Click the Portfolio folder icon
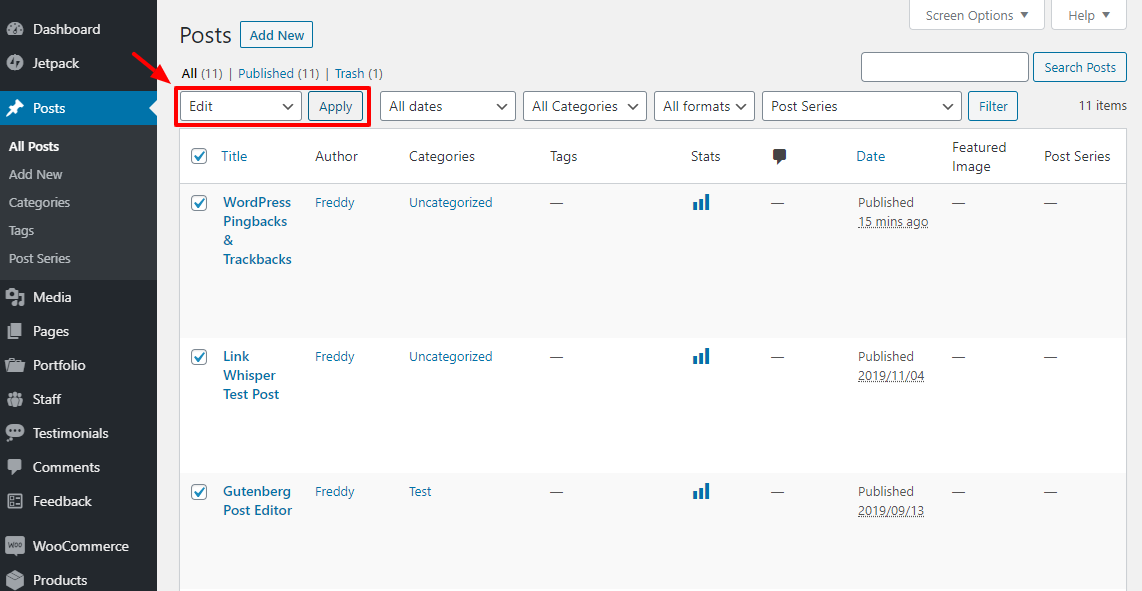Screen dimensions: 1142x591 (x=15, y=365)
